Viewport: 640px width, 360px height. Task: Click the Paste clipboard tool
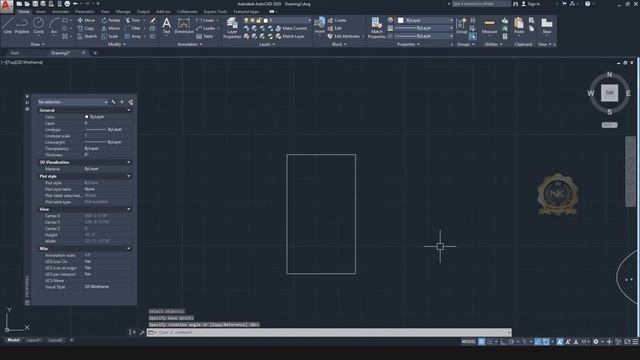[x=519, y=26]
